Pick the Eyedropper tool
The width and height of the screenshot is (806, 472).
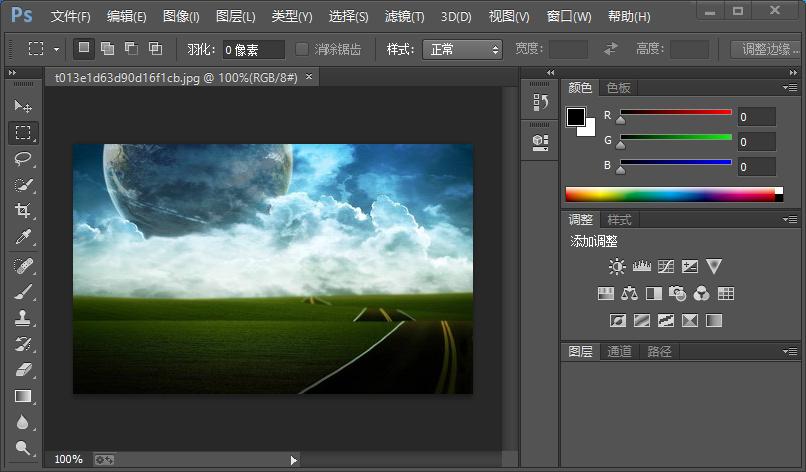[23, 237]
